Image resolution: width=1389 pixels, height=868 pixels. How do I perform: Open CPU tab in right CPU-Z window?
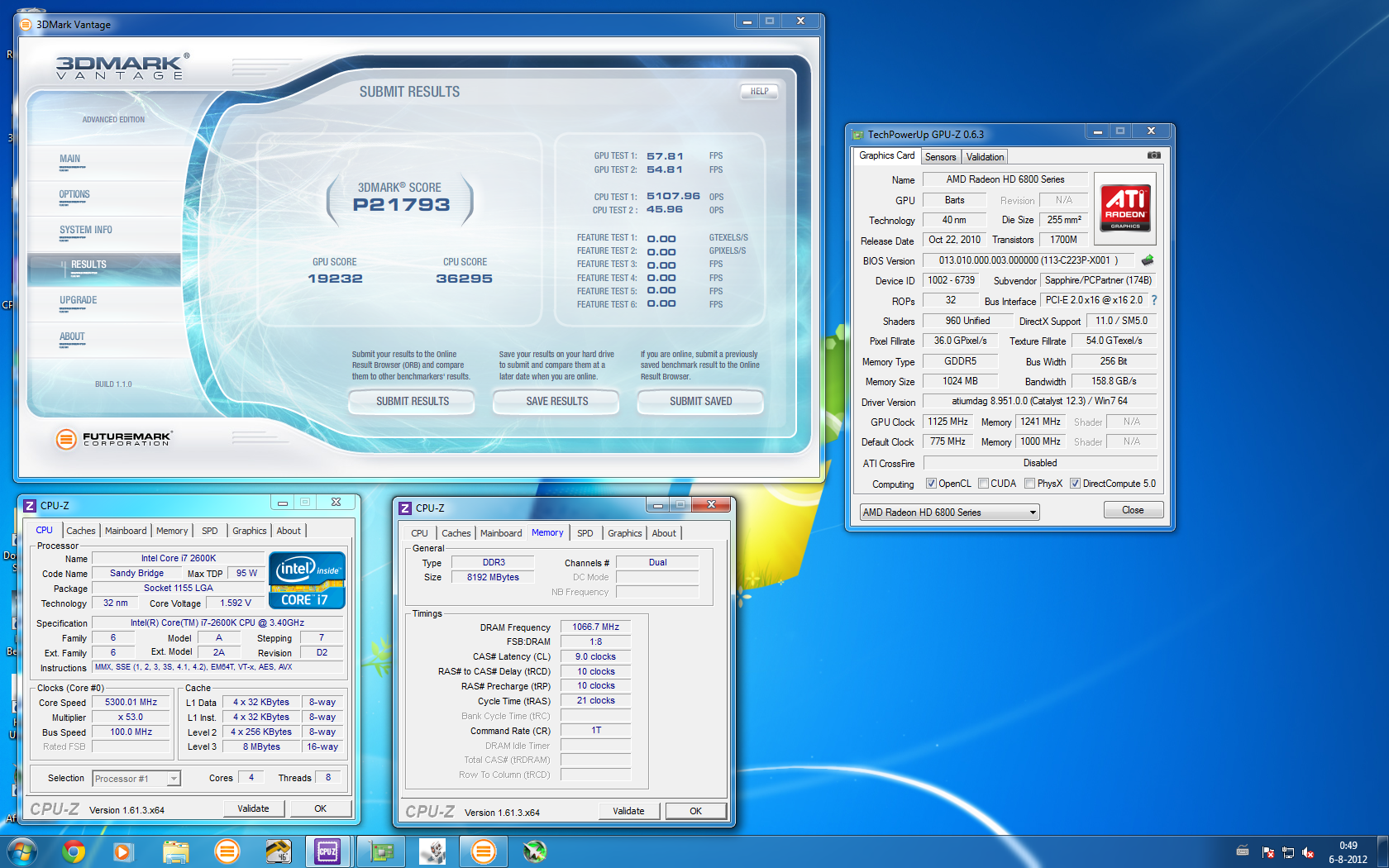pos(420,533)
